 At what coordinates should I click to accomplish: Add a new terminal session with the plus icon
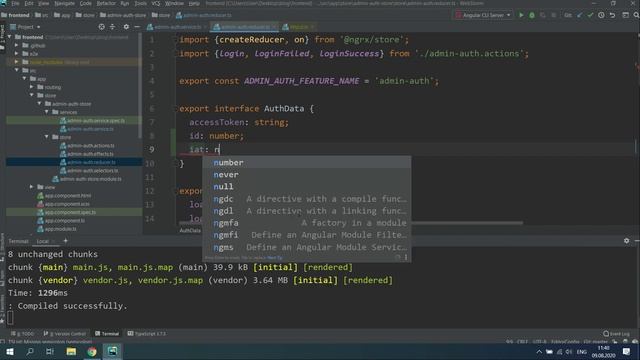coord(65,241)
